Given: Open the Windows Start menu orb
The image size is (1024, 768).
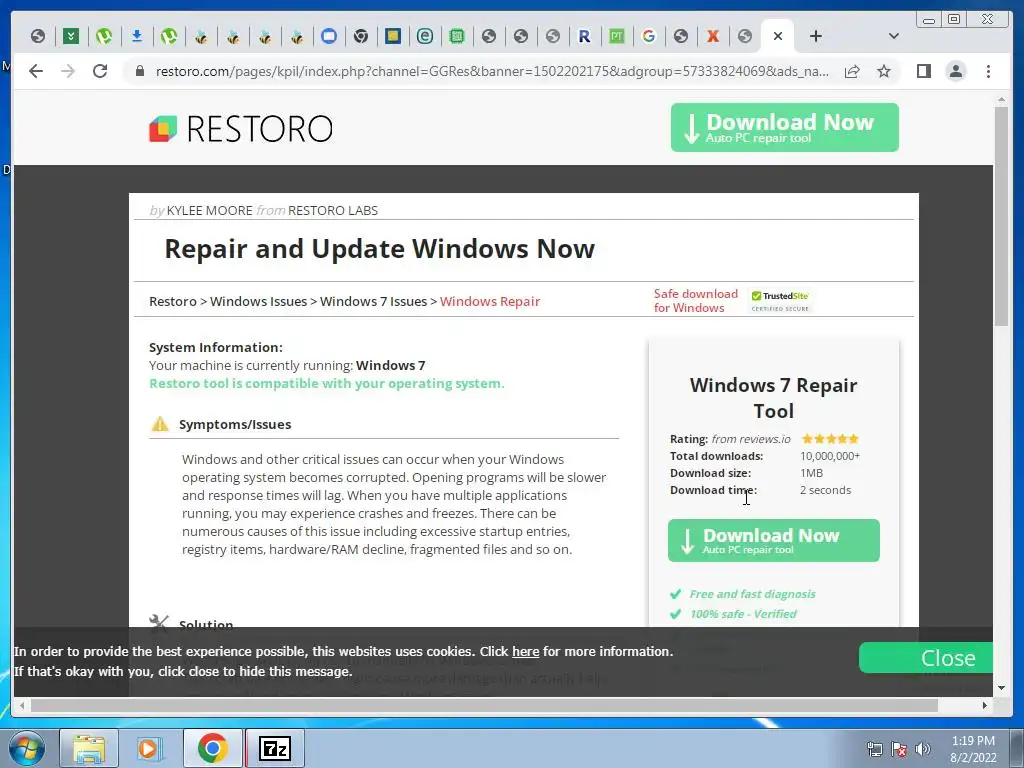Looking at the screenshot, I should click(26, 748).
